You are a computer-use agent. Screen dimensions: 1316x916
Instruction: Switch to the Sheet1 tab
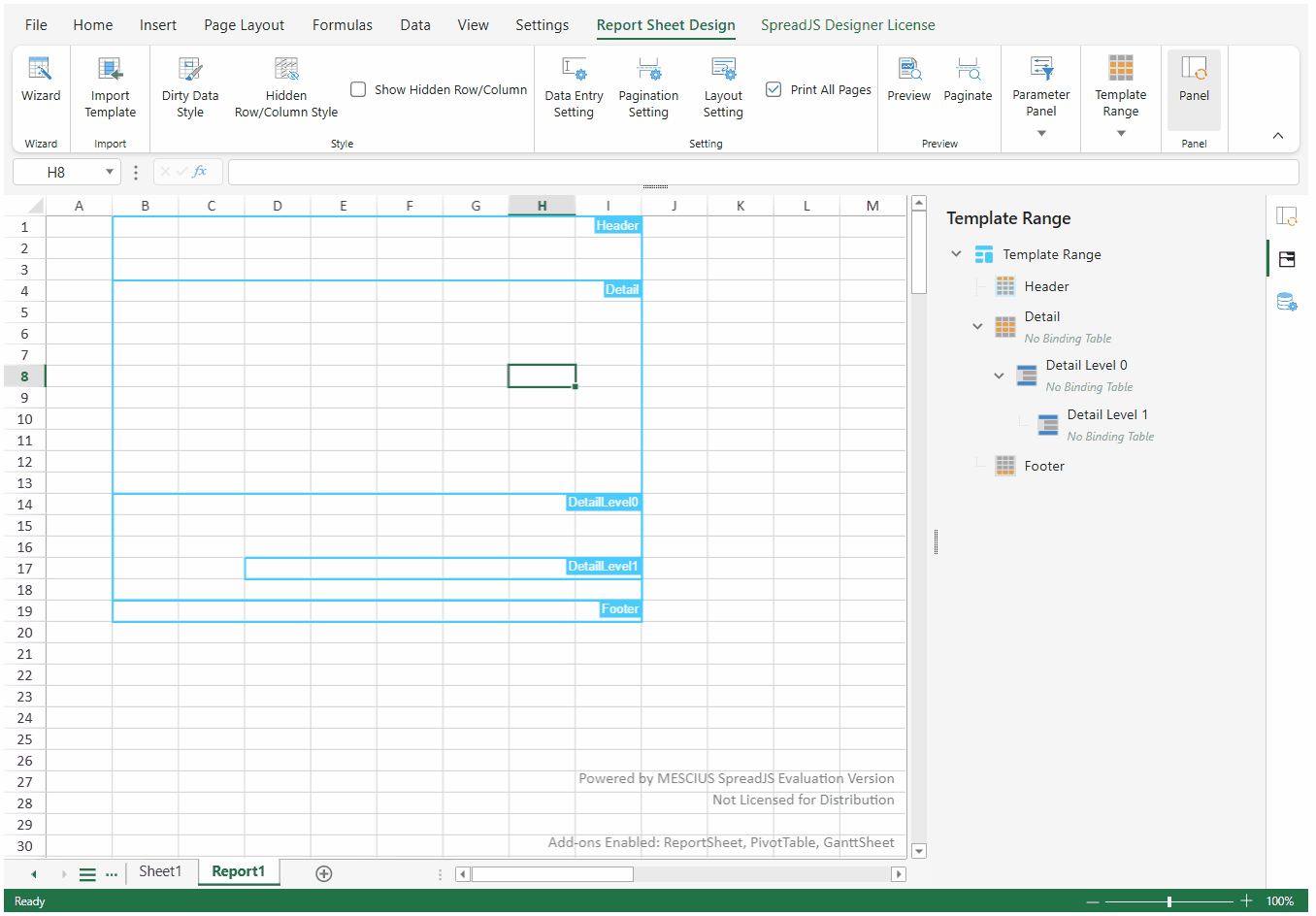tap(160, 871)
